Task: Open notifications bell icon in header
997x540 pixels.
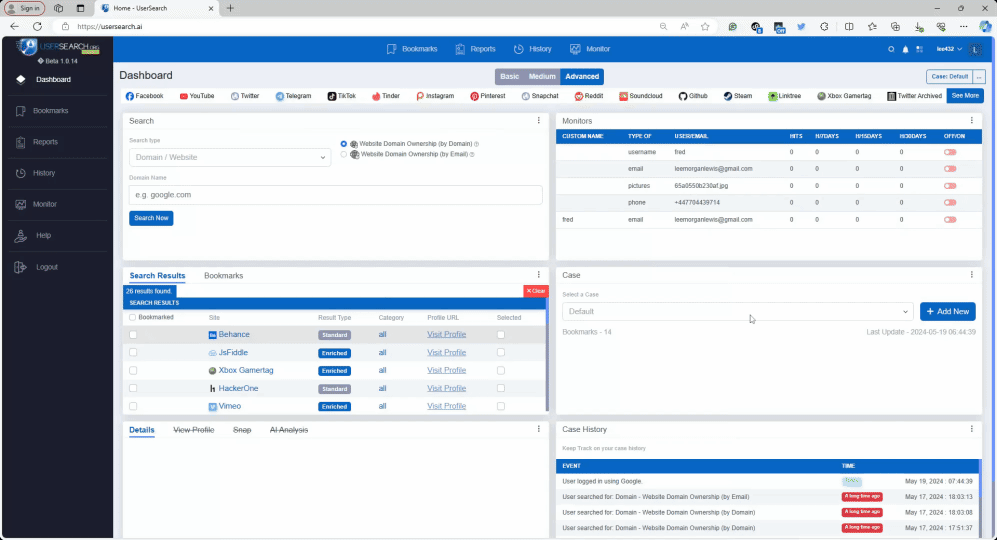Action: 905,49
